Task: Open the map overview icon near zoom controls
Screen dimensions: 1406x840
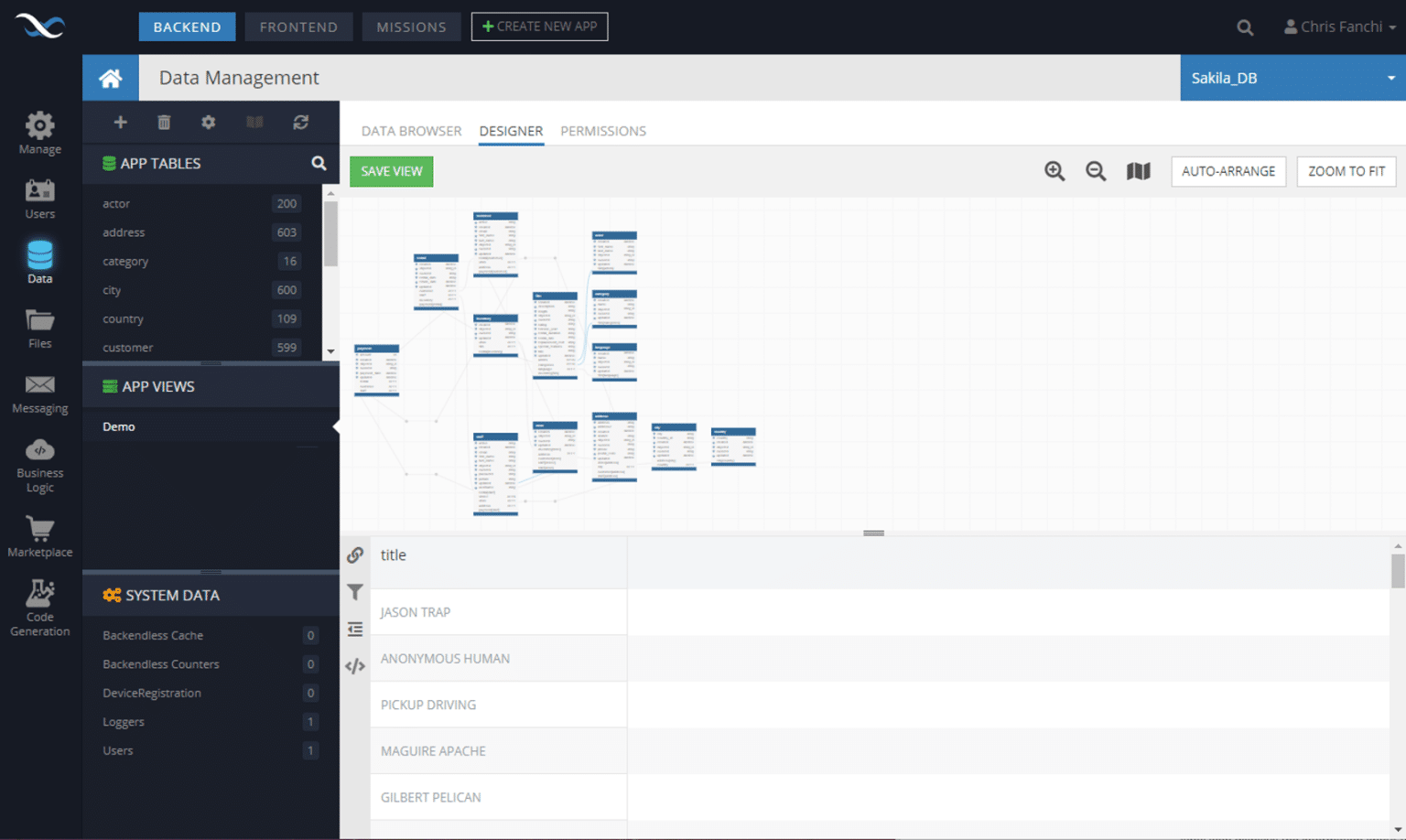Action: tap(1138, 171)
